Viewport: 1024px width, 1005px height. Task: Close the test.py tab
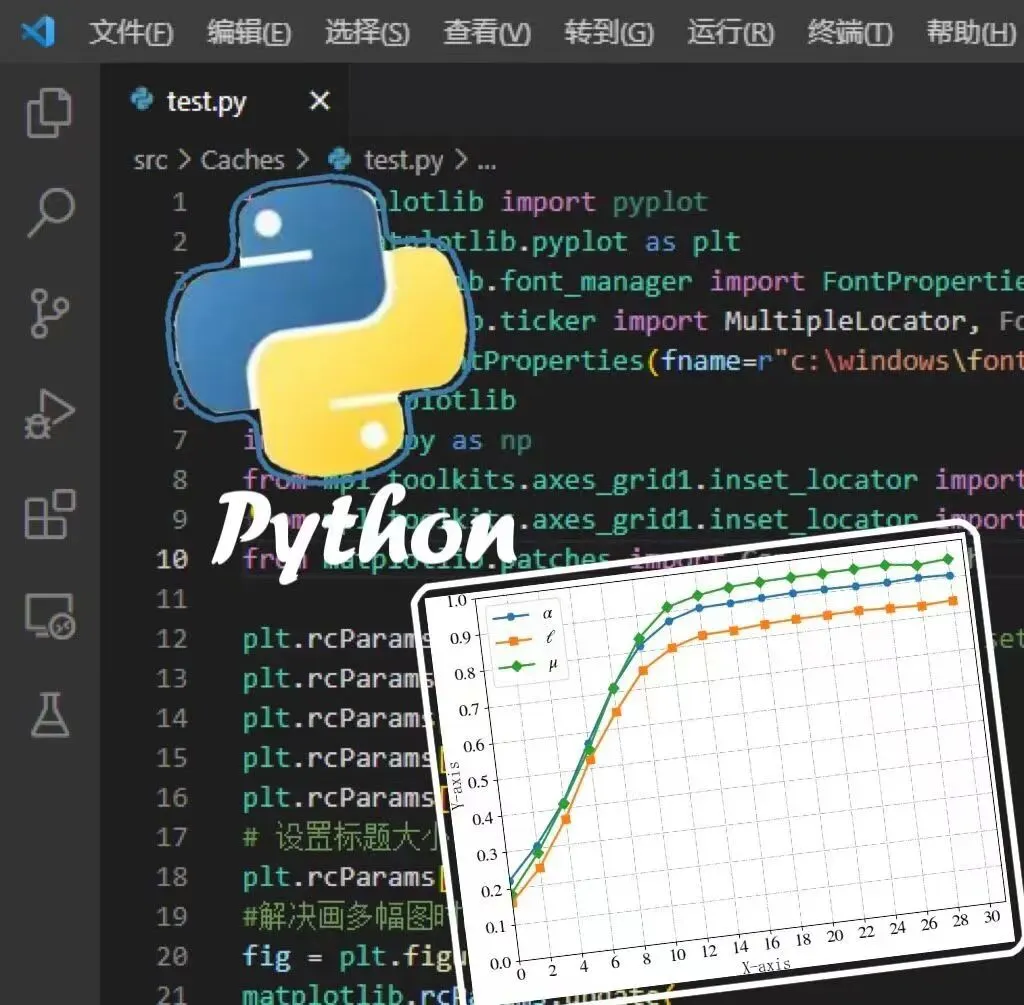(x=319, y=101)
